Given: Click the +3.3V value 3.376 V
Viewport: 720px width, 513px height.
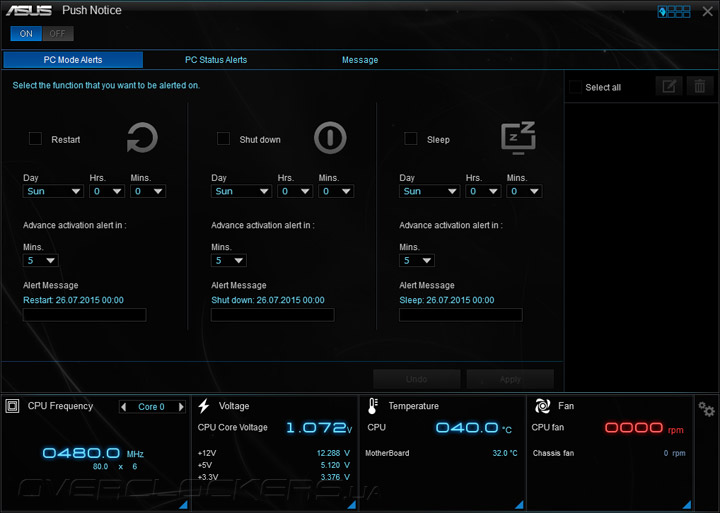Looking at the screenshot, I should tap(335, 477).
